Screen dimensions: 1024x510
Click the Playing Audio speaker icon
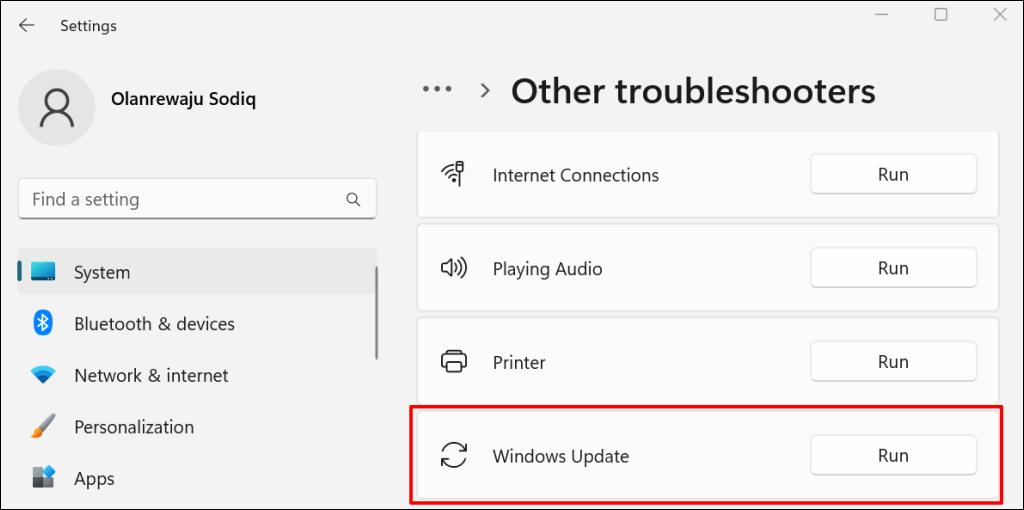[454, 268]
